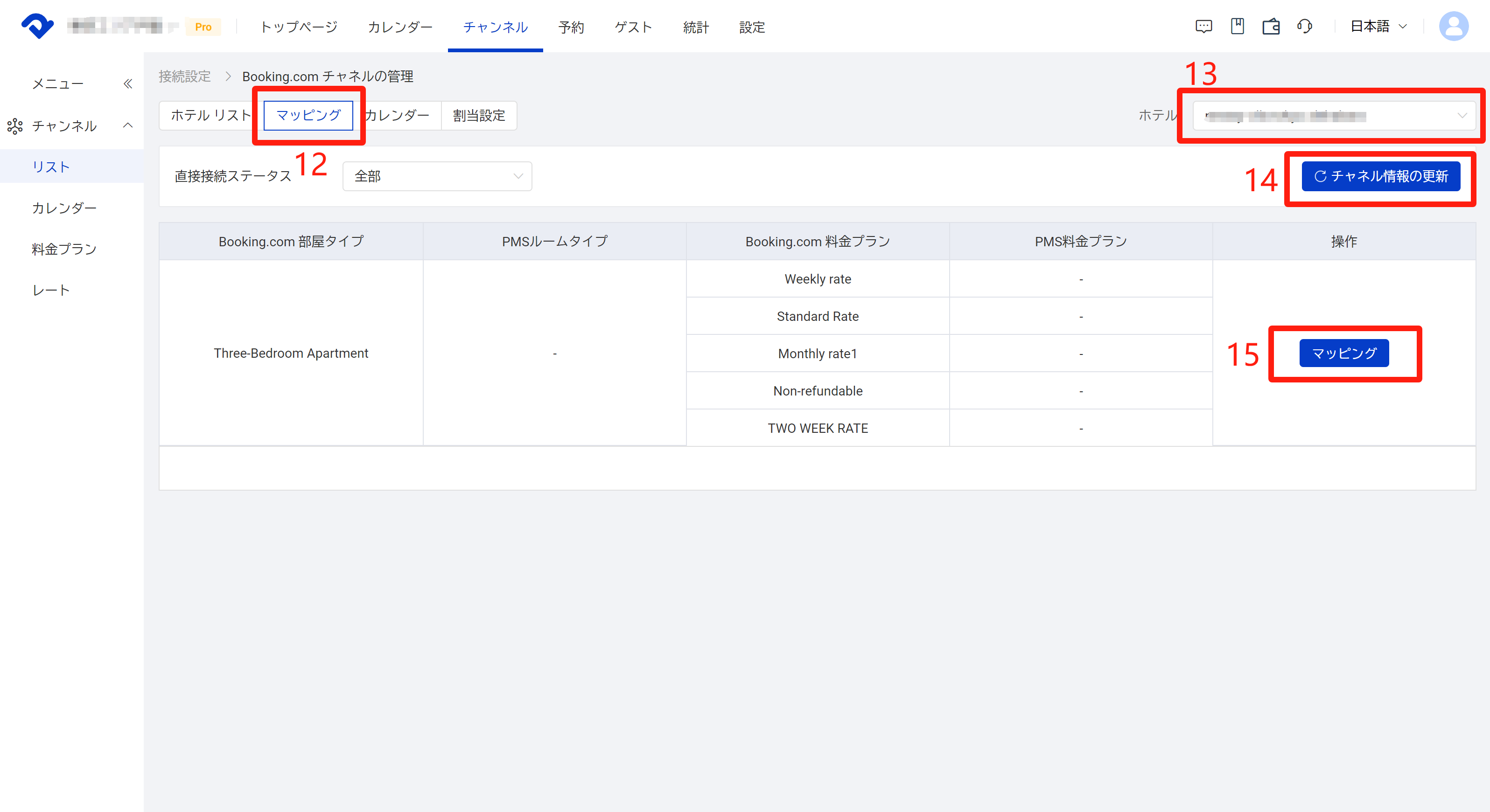The width and height of the screenshot is (1490, 812).
Task: Open the ホテル selector dropdown
Action: (x=1334, y=116)
